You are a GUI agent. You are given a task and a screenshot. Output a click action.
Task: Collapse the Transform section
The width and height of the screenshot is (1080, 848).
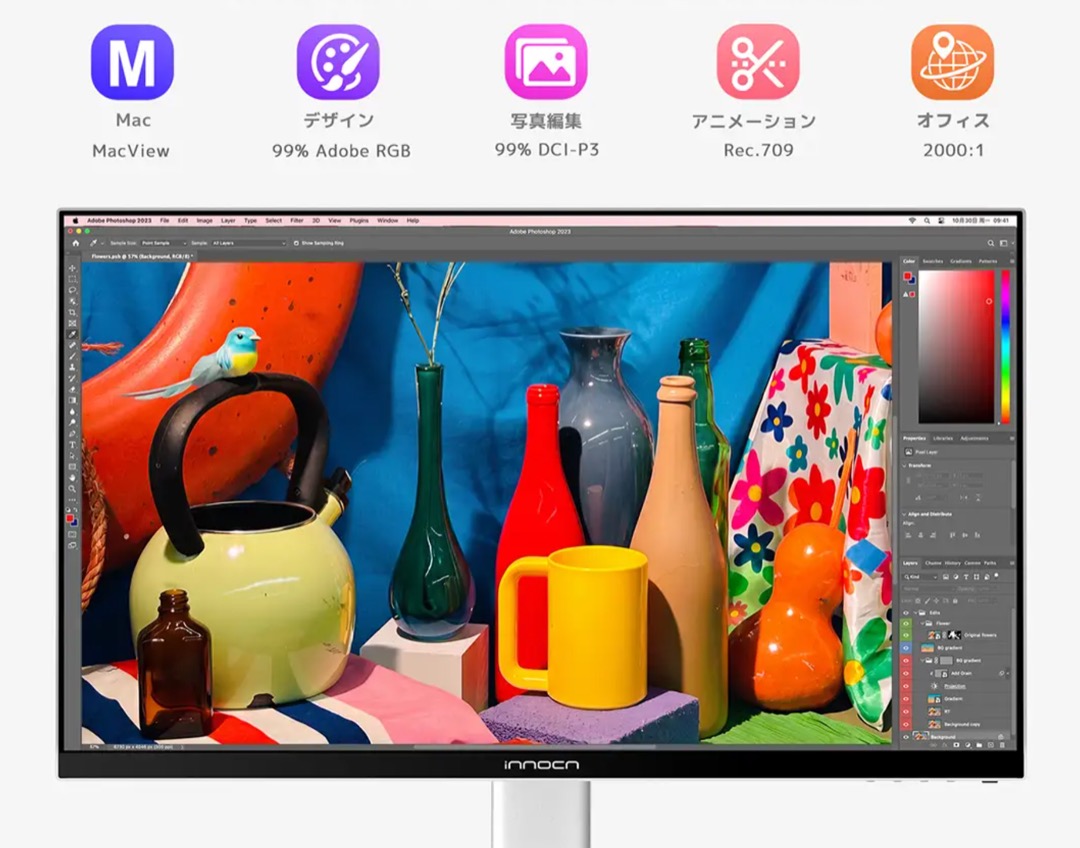tap(904, 466)
